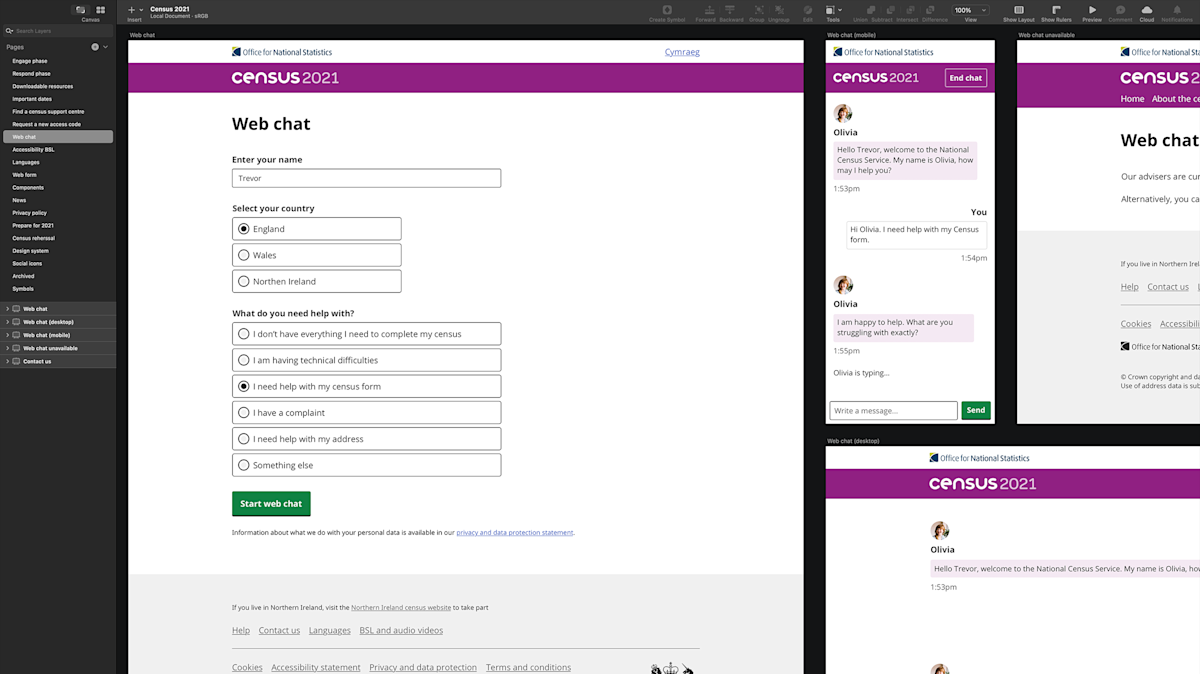Screen dimensions: 1200x674
Task: Click the green Send button
Action: pyautogui.click(x=976, y=410)
